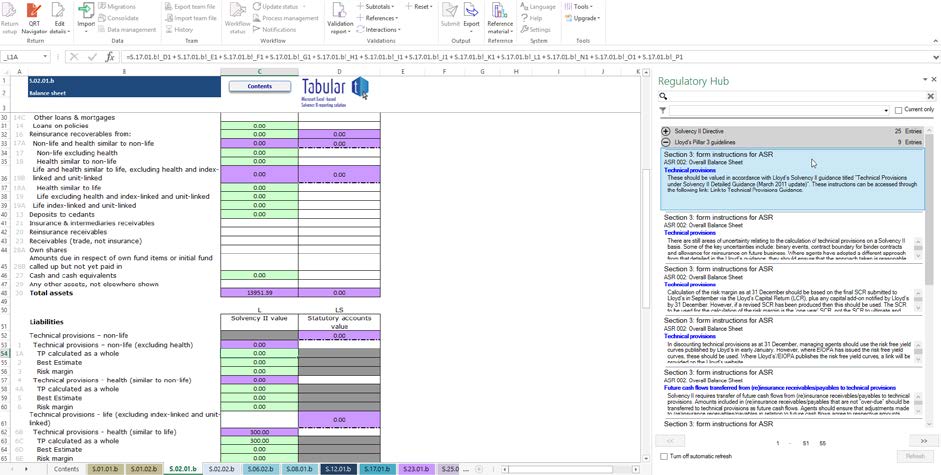Click the Insert Function fx icon

[x=110, y=57]
